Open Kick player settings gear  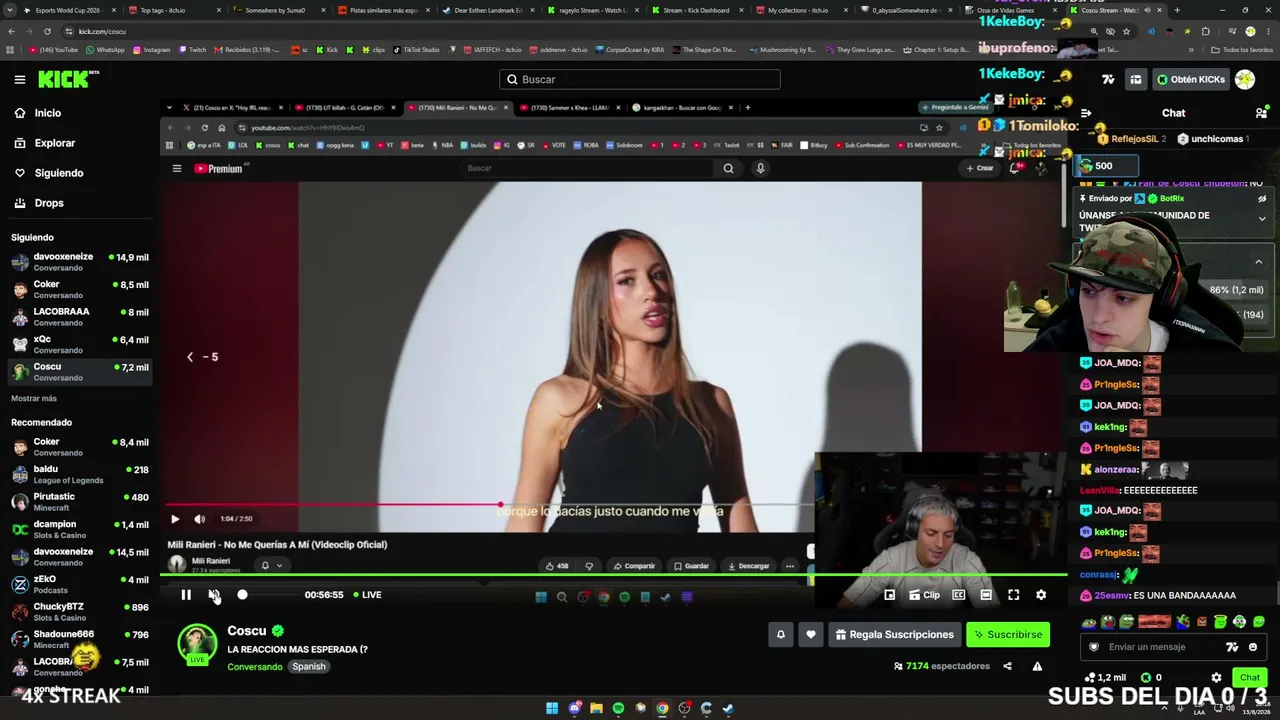coord(1041,595)
